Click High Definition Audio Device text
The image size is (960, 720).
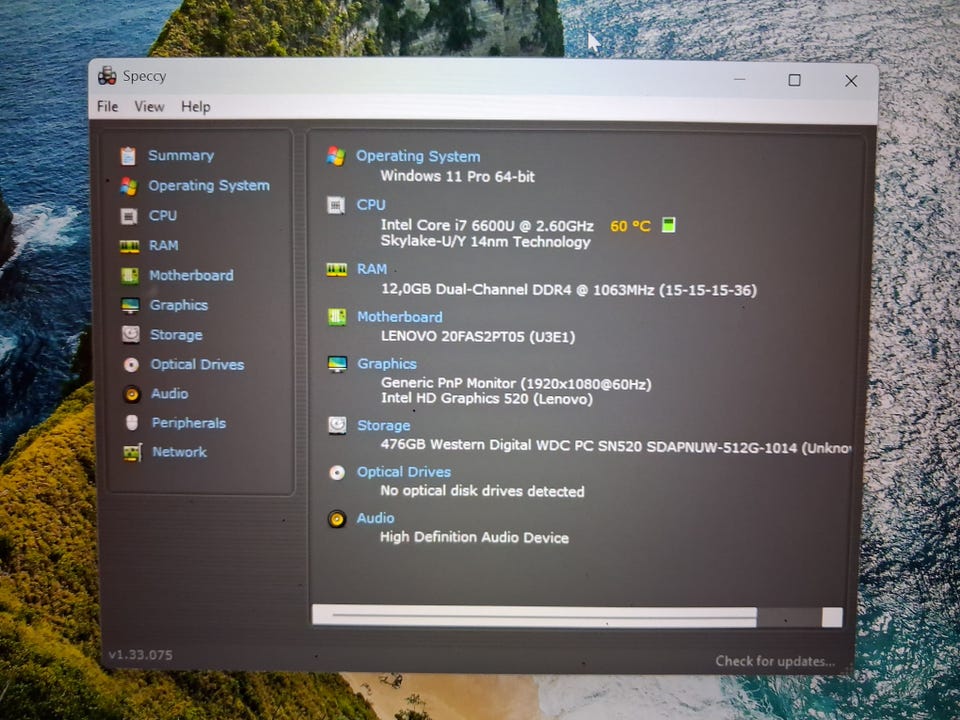474,538
